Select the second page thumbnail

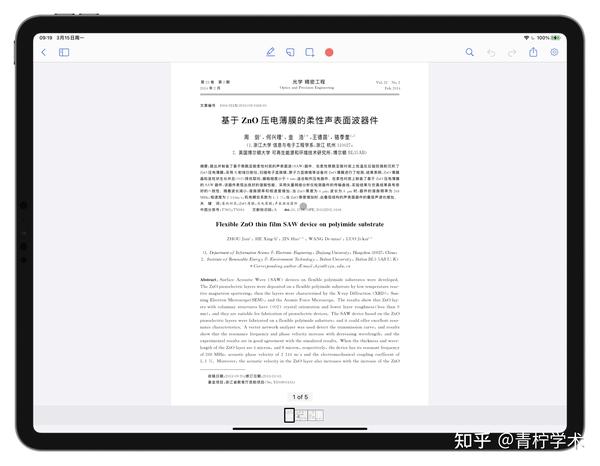(302, 415)
